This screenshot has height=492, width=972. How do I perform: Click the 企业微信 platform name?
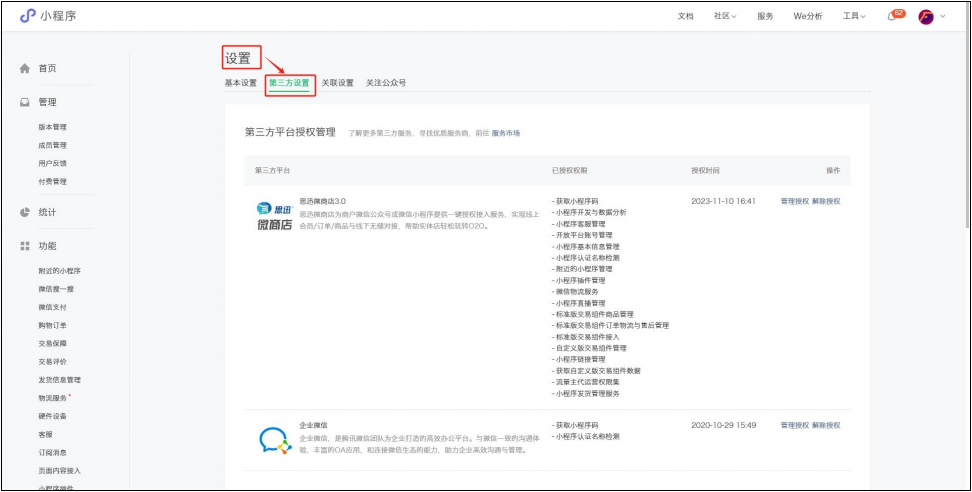[314, 426]
